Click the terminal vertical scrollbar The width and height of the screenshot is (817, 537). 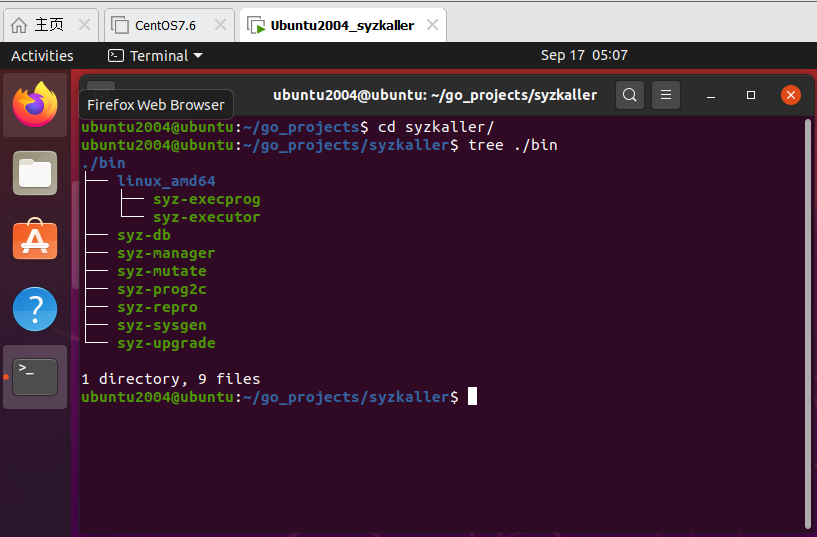[808, 320]
